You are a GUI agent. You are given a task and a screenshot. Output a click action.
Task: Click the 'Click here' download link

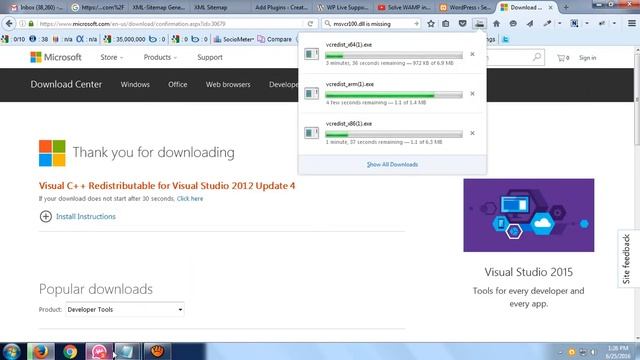[x=190, y=198]
